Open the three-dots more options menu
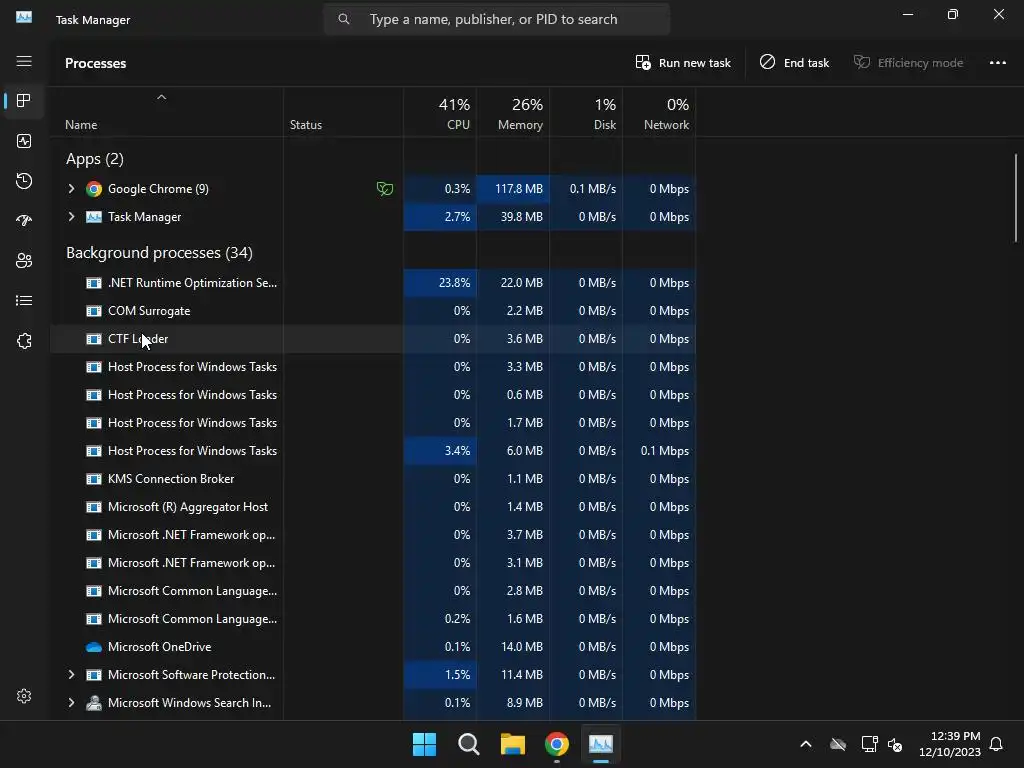This screenshot has height=768, width=1024. (997, 63)
